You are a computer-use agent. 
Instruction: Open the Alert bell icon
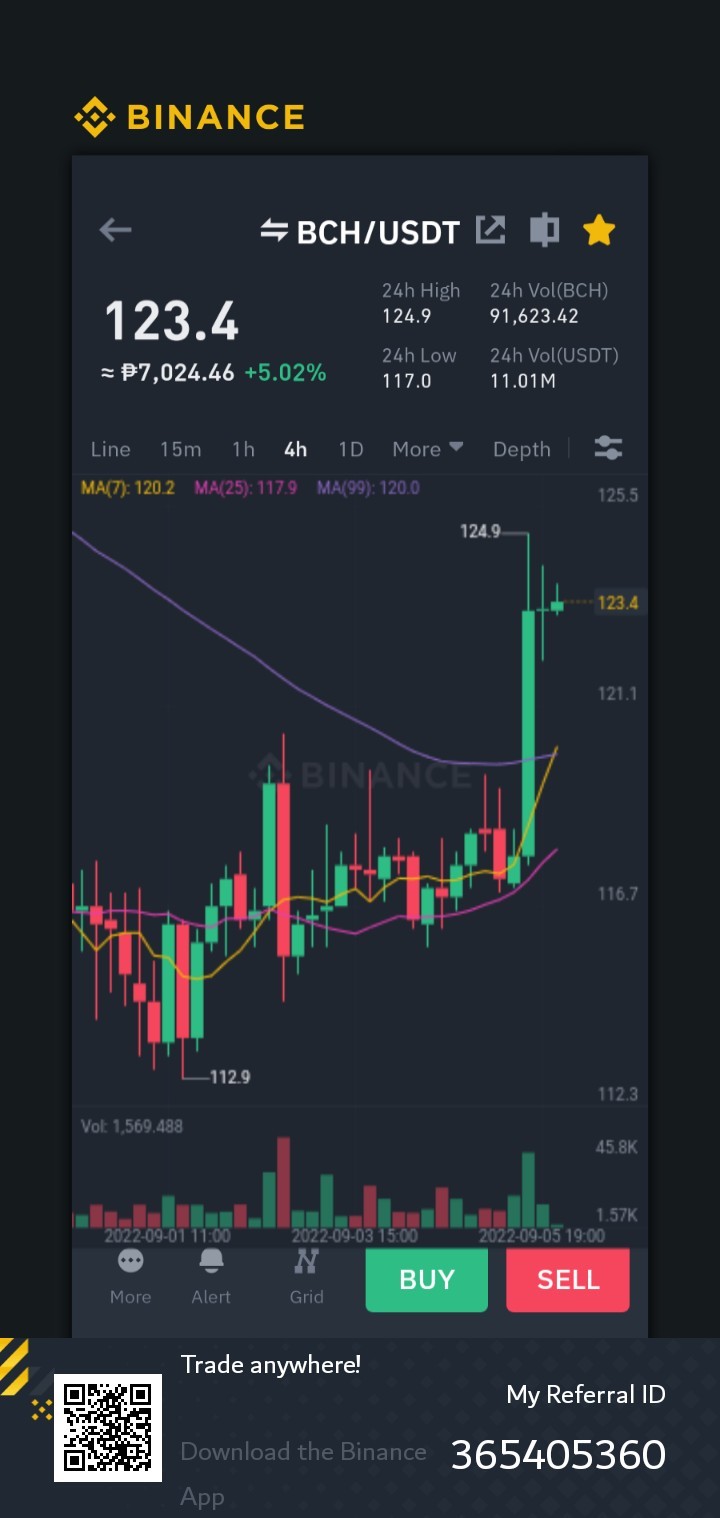click(211, 1261)
